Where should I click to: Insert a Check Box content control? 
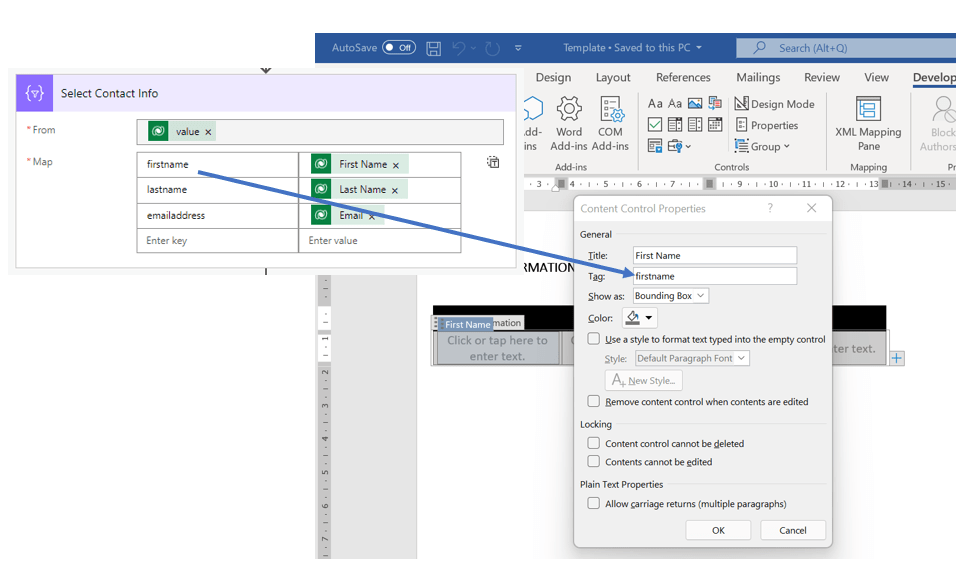[x=655, y=125]
